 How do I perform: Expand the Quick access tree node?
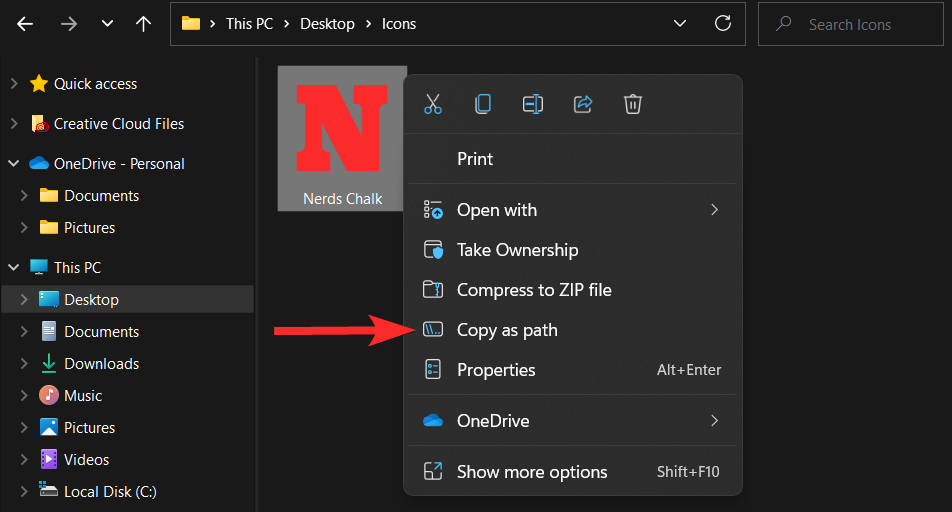tap(14, 84)
